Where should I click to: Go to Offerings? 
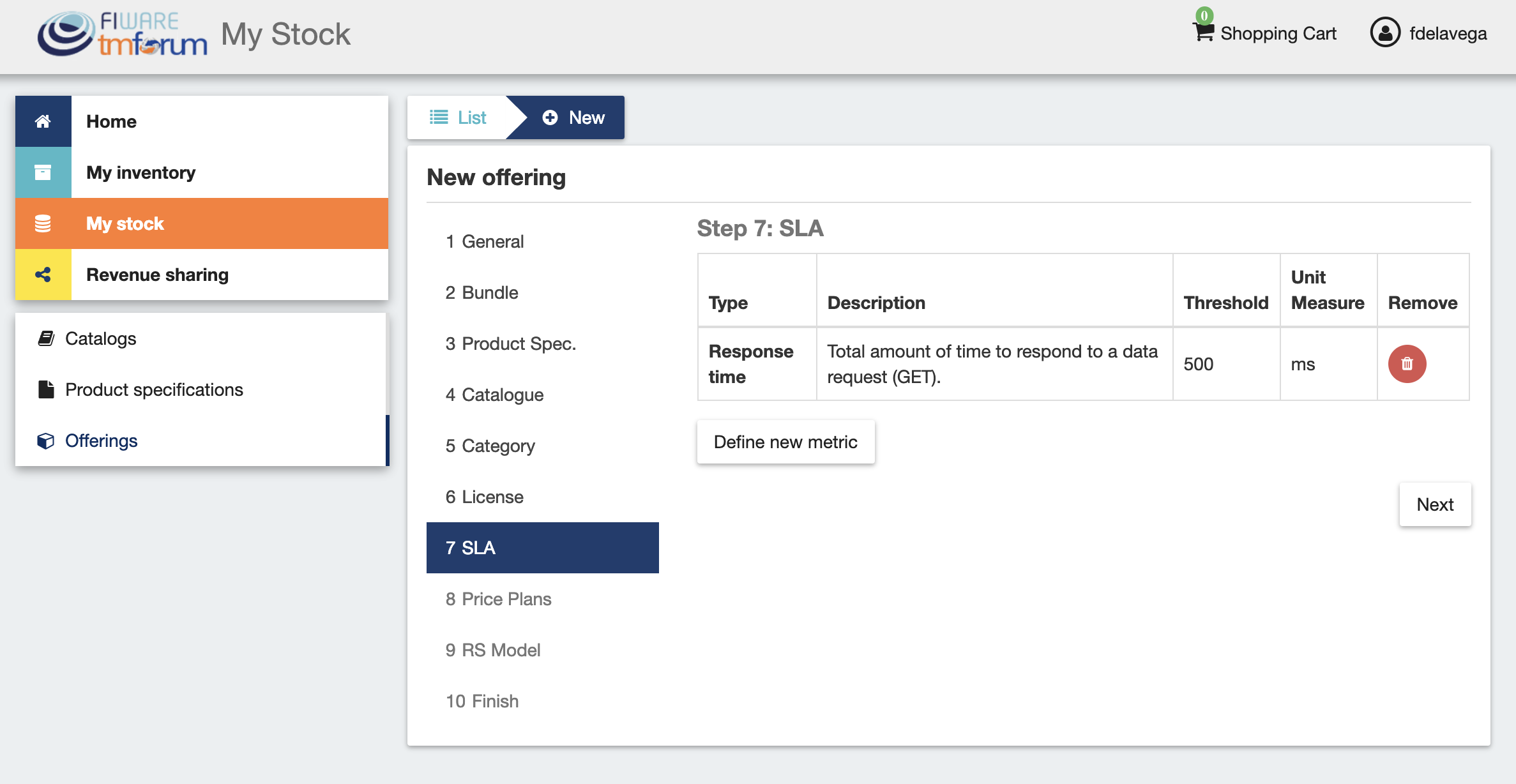coord(202,441)
